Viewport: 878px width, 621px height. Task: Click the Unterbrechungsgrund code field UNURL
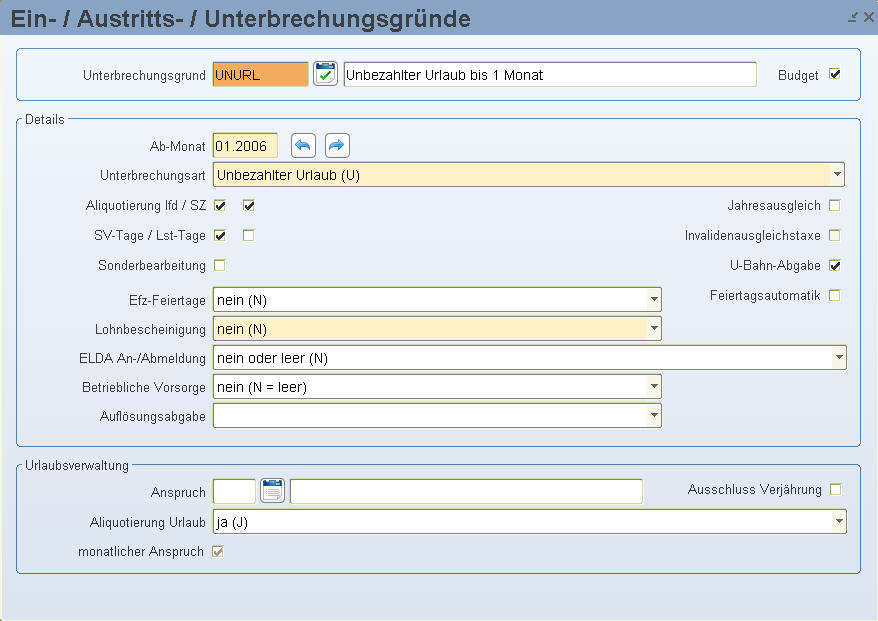point(260,75)
